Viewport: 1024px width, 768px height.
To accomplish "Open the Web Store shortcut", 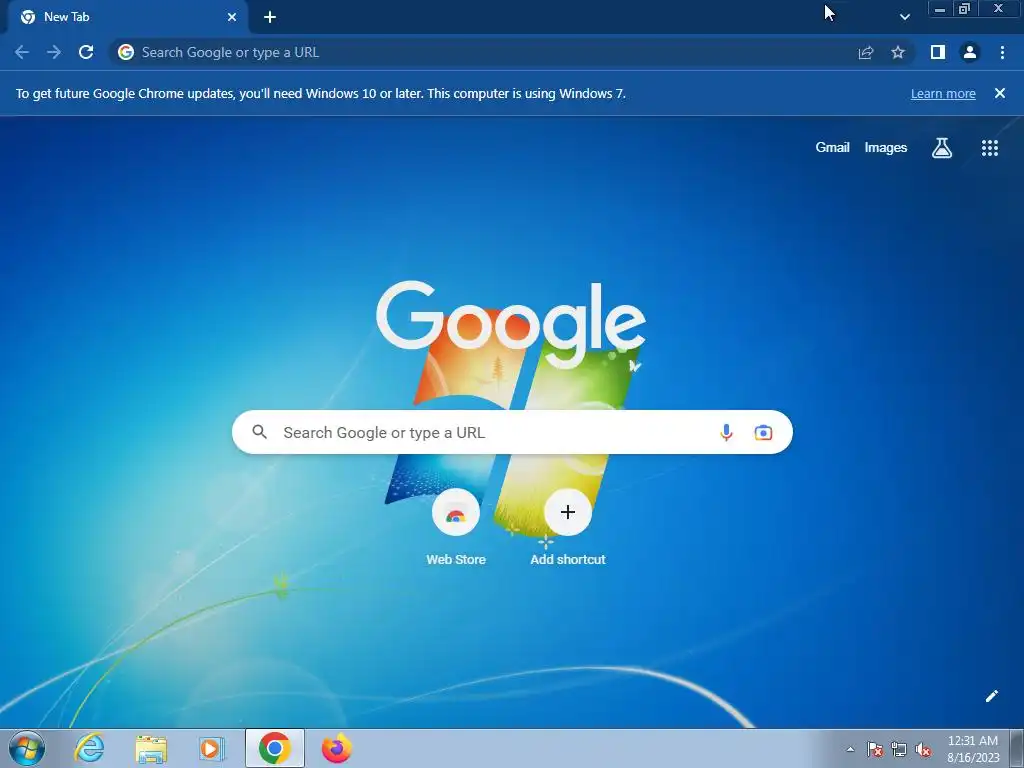I will 456,528.
